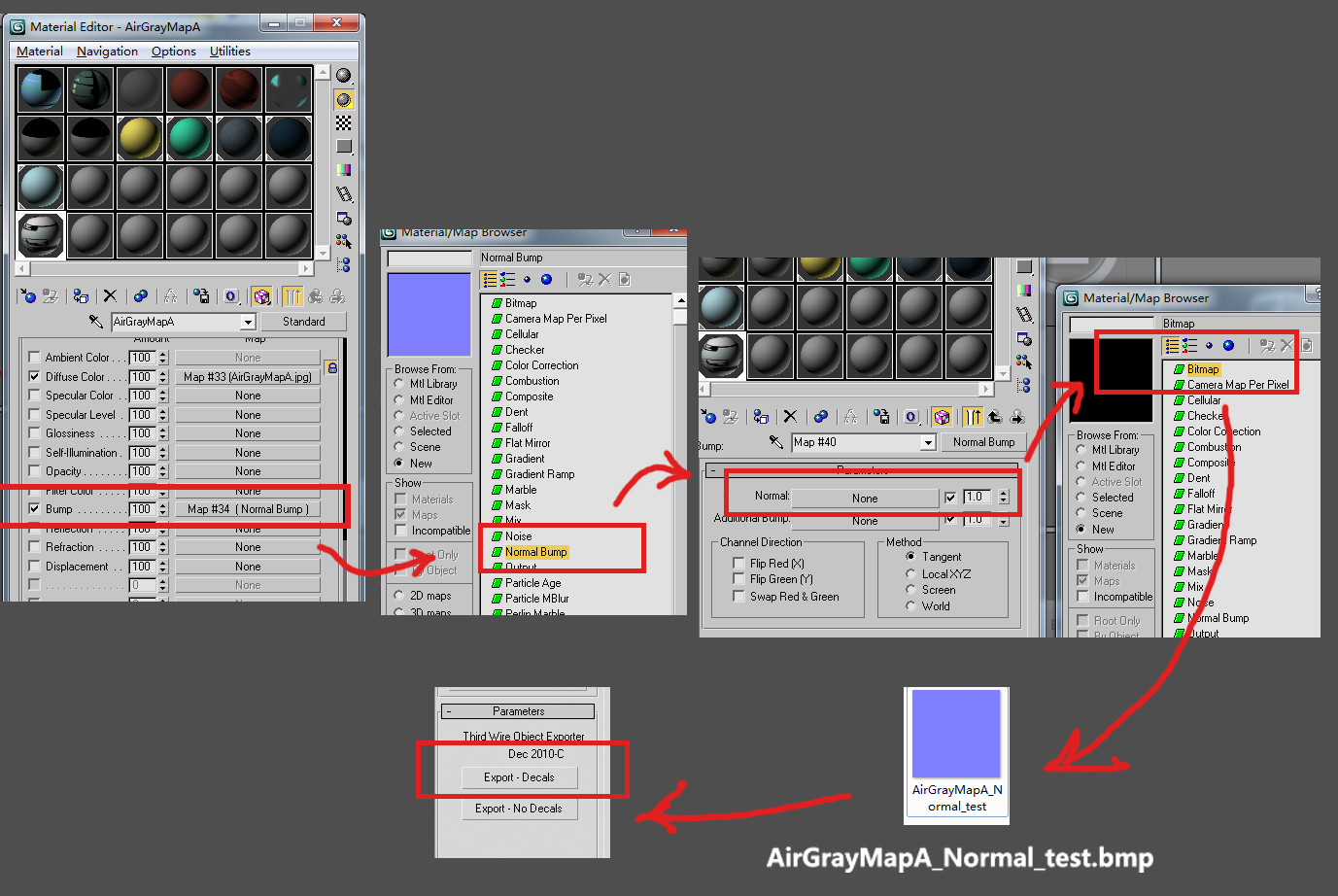Click the Export - Decals button

pos(519,777)
